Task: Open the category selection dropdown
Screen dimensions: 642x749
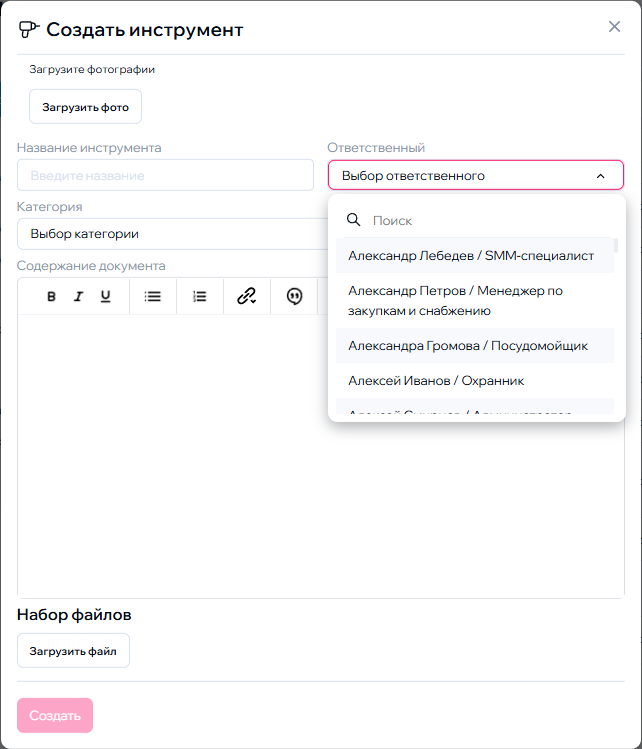Action: [x=170, y=234]
